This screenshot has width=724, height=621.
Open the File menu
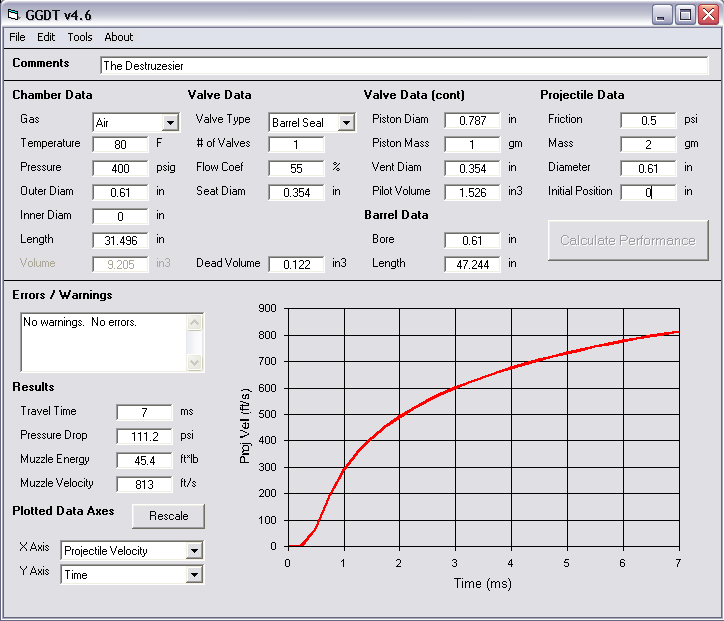point(18,37)
